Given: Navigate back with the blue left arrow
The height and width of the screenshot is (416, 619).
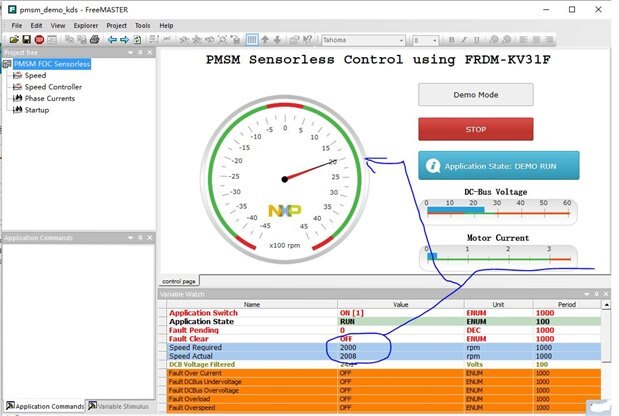Looking at the screenshot, I should (112, 39).
